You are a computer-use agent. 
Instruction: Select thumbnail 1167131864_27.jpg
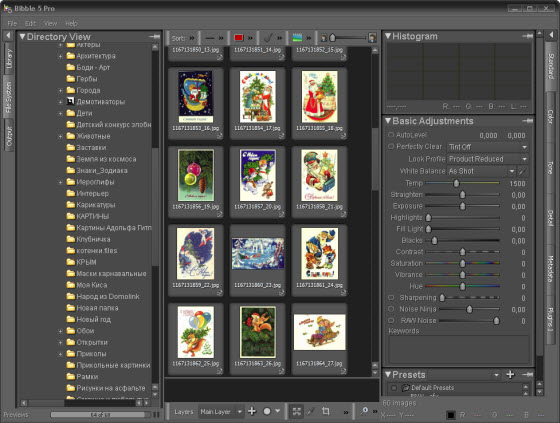pyautogui.click(x=319, y=338)
